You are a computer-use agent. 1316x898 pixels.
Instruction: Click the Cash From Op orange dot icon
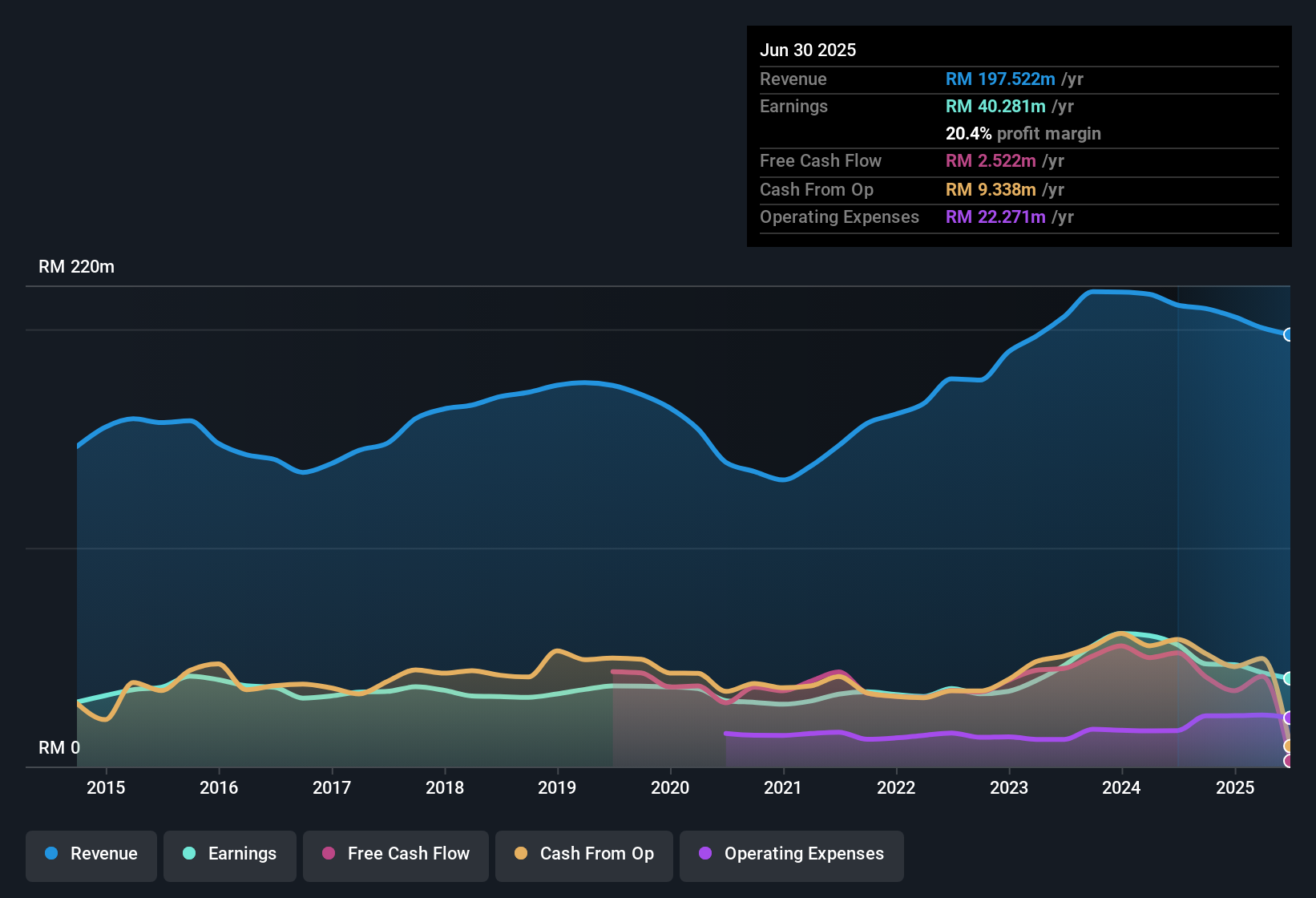click(521, 854)
